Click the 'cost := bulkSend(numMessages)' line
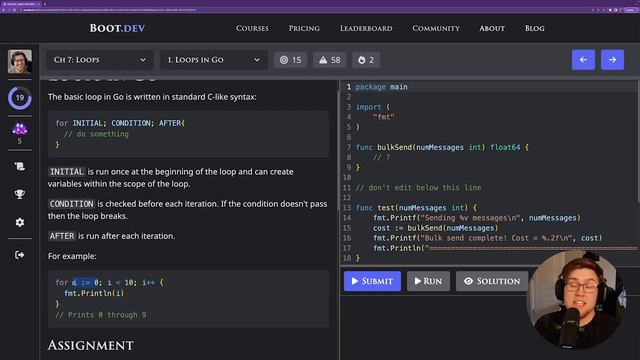This screenshot has width=640, height=360. [436, 228]
